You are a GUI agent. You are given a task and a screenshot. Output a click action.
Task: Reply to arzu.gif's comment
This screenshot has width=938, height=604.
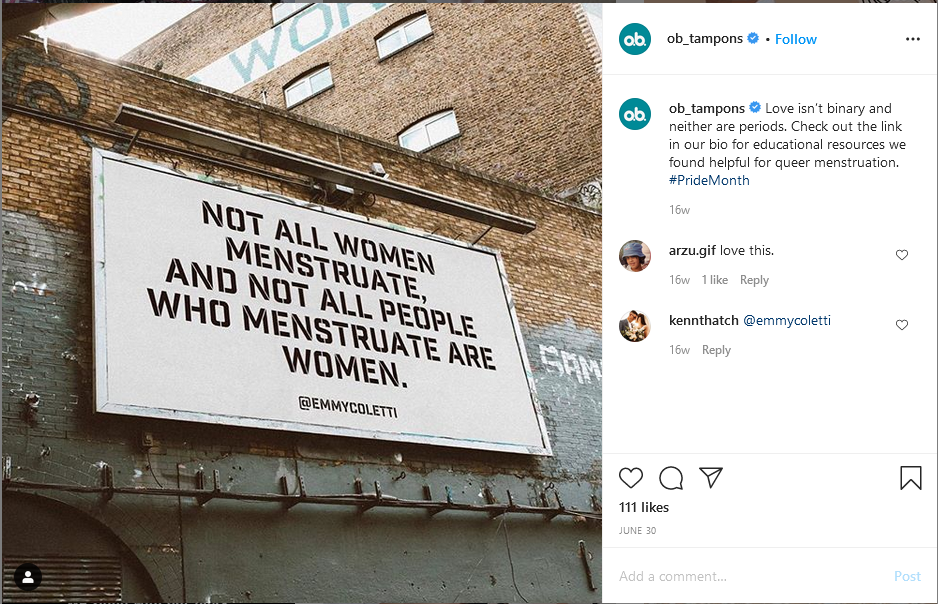tap(754, 280)
